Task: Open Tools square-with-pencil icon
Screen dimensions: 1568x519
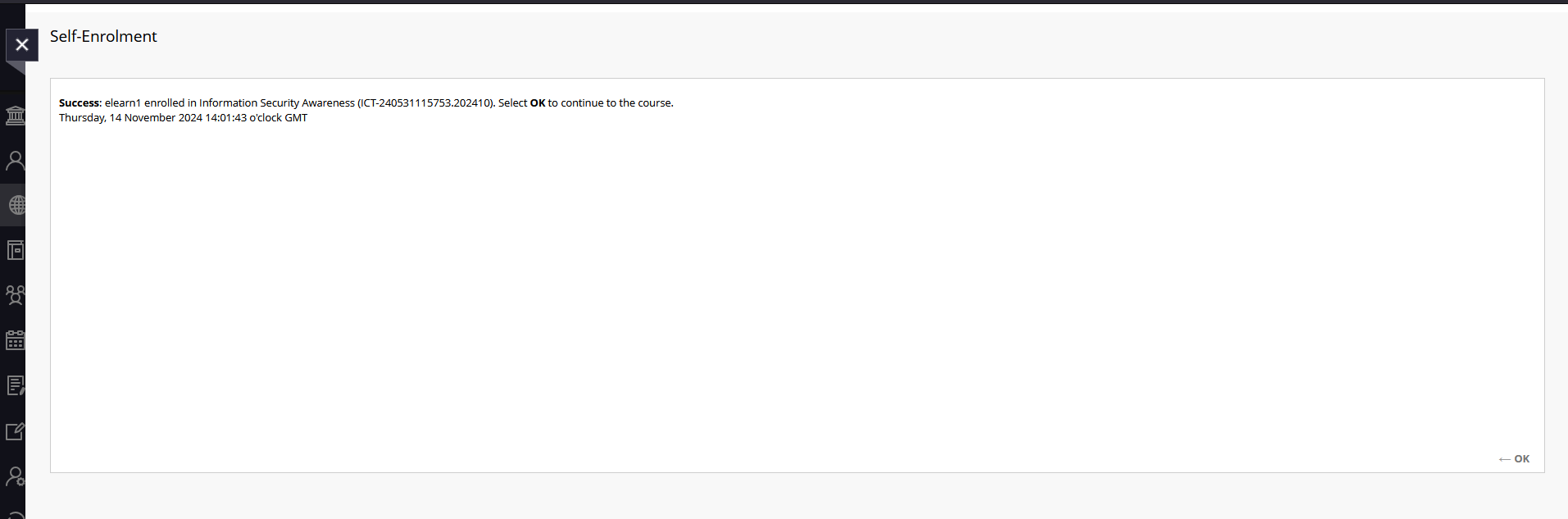Action: tap(15, 431)
